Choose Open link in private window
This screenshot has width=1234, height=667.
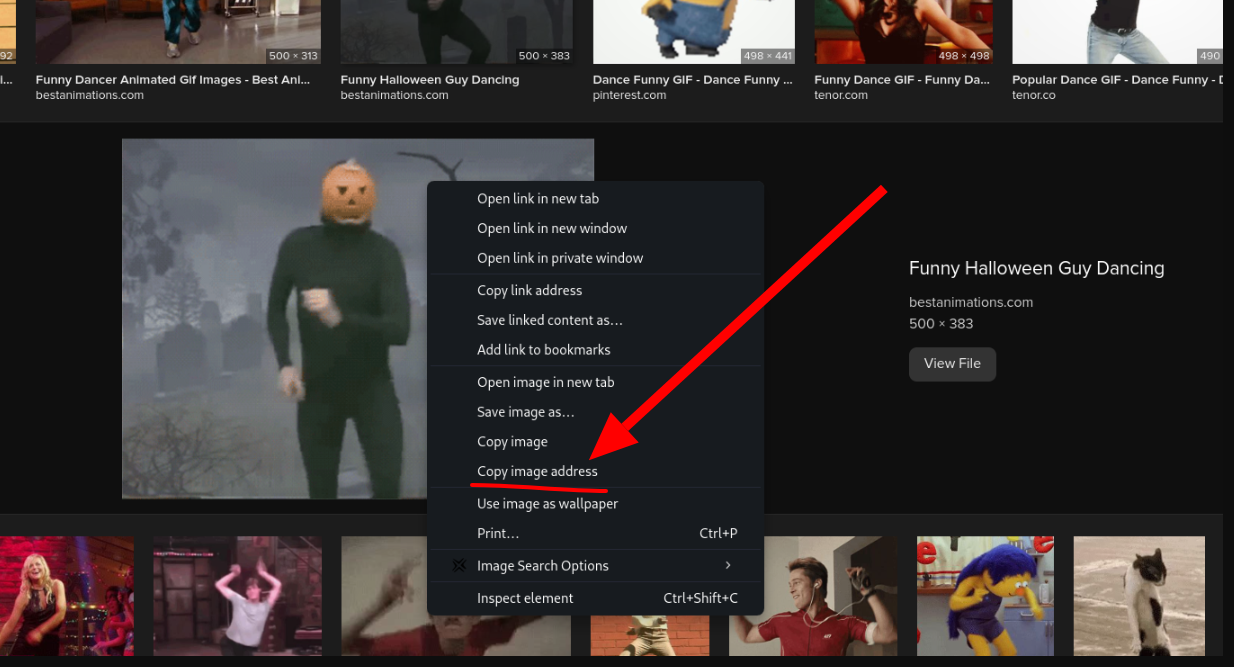[560, 258]
